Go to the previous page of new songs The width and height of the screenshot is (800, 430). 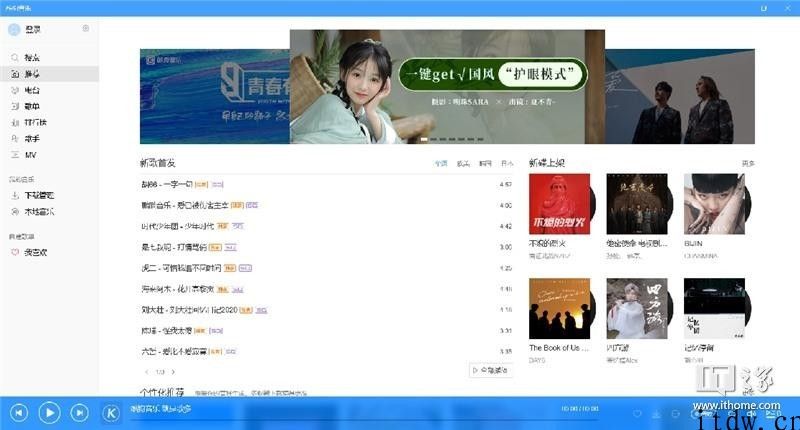[147, 372]
